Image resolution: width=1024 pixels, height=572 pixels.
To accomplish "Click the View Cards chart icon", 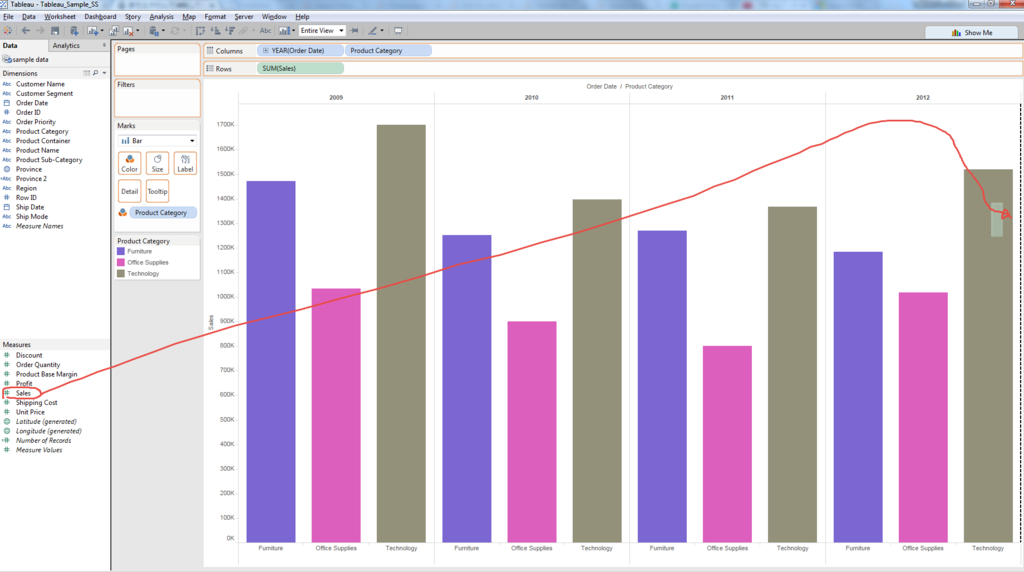I will [x=284, y=31].
